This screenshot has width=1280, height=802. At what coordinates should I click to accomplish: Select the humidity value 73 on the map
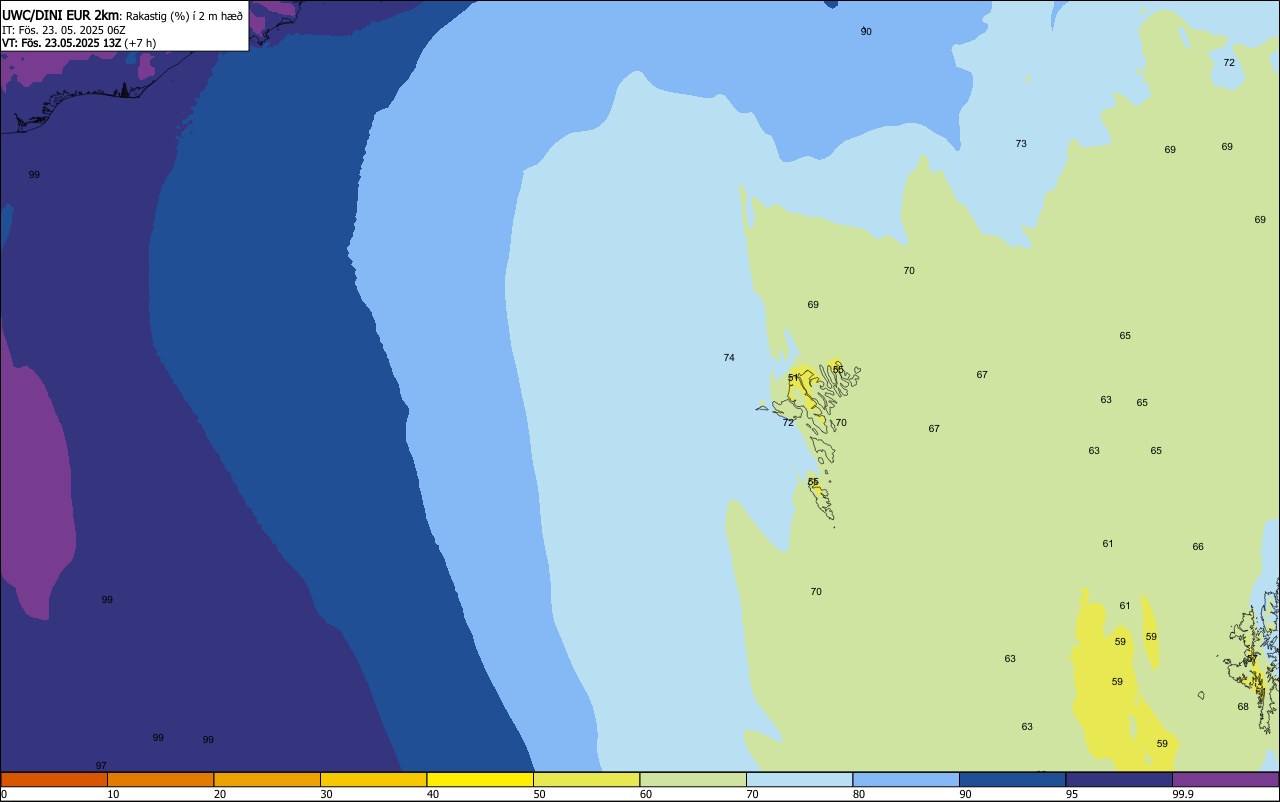(1021, 144)
